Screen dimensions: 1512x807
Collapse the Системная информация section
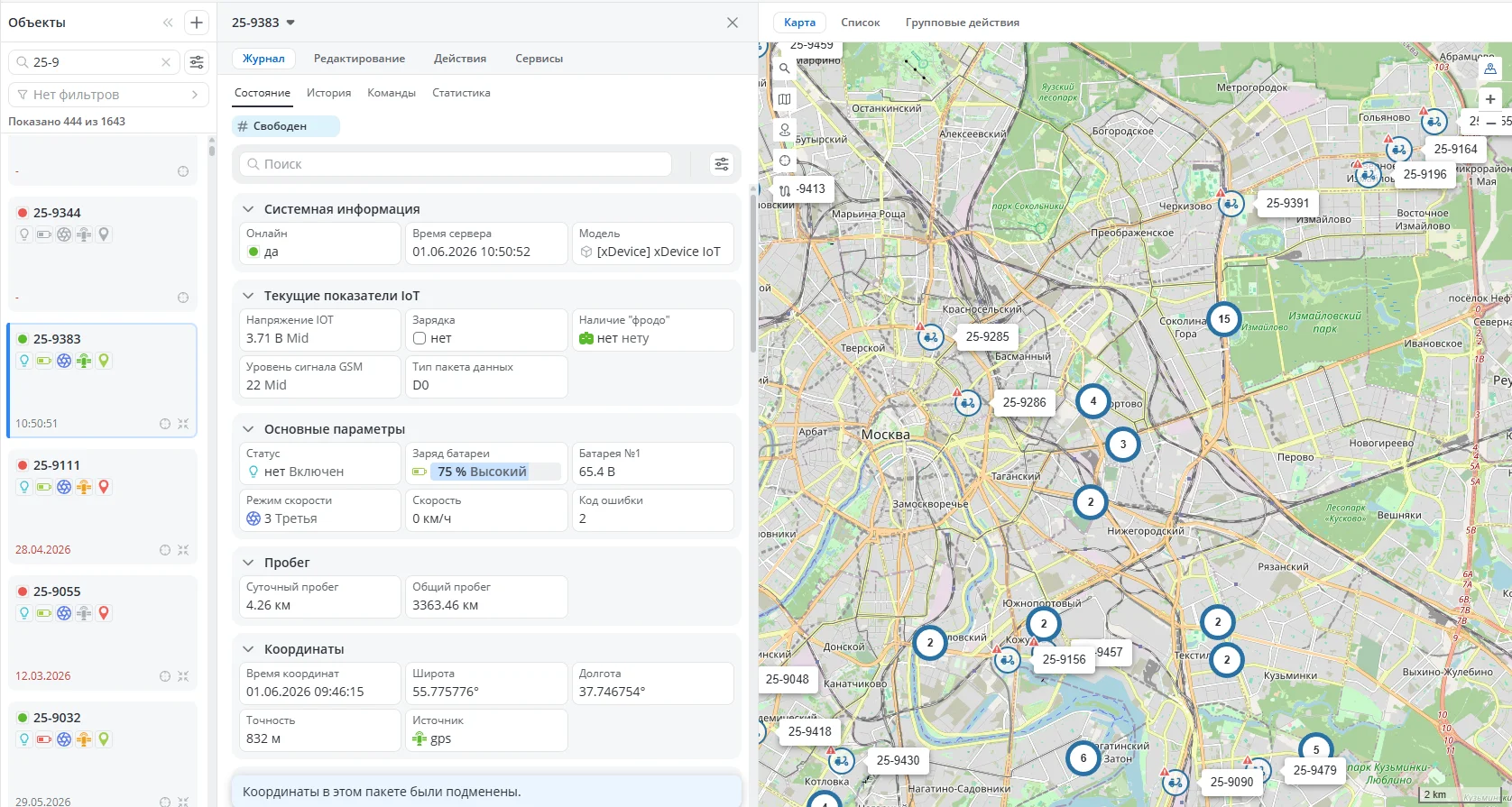click(248, 209)
